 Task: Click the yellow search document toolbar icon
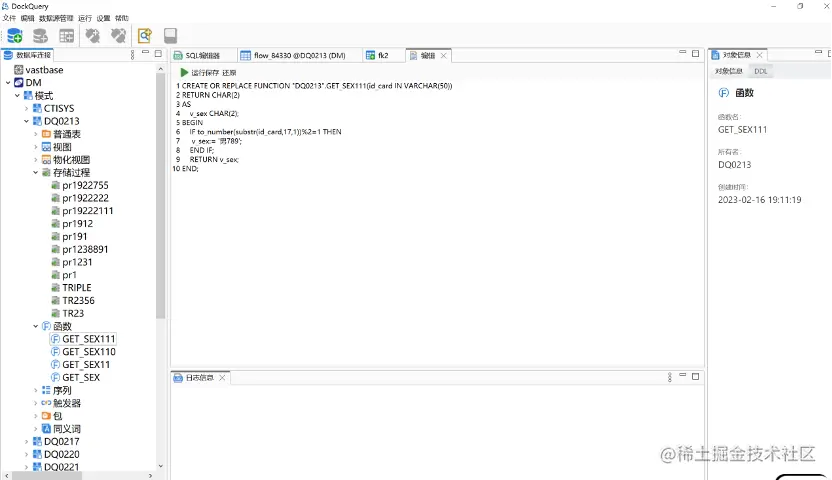(x=144, y=36)
